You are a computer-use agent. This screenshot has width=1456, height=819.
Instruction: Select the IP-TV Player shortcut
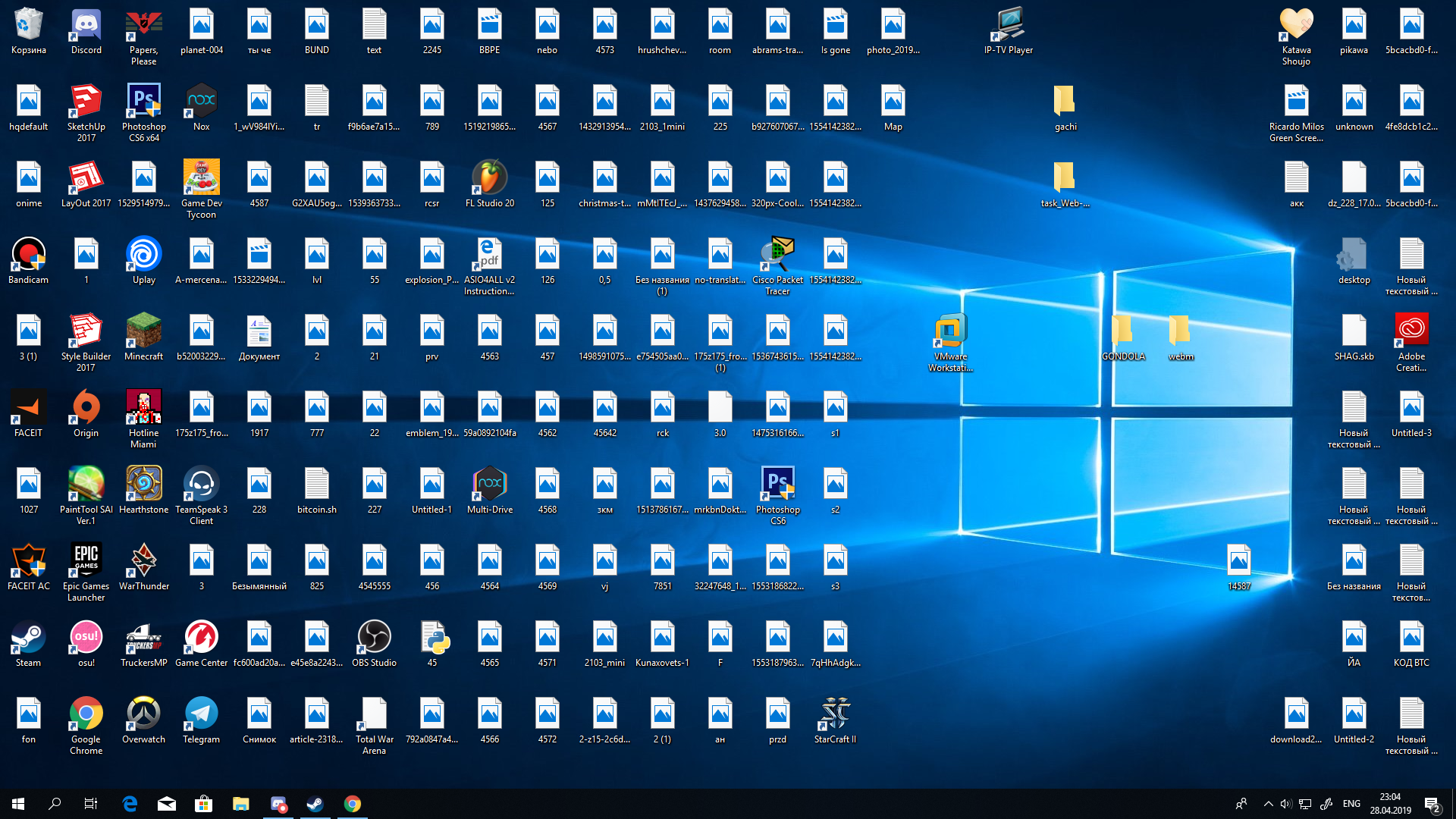[x=1009, y=32]
